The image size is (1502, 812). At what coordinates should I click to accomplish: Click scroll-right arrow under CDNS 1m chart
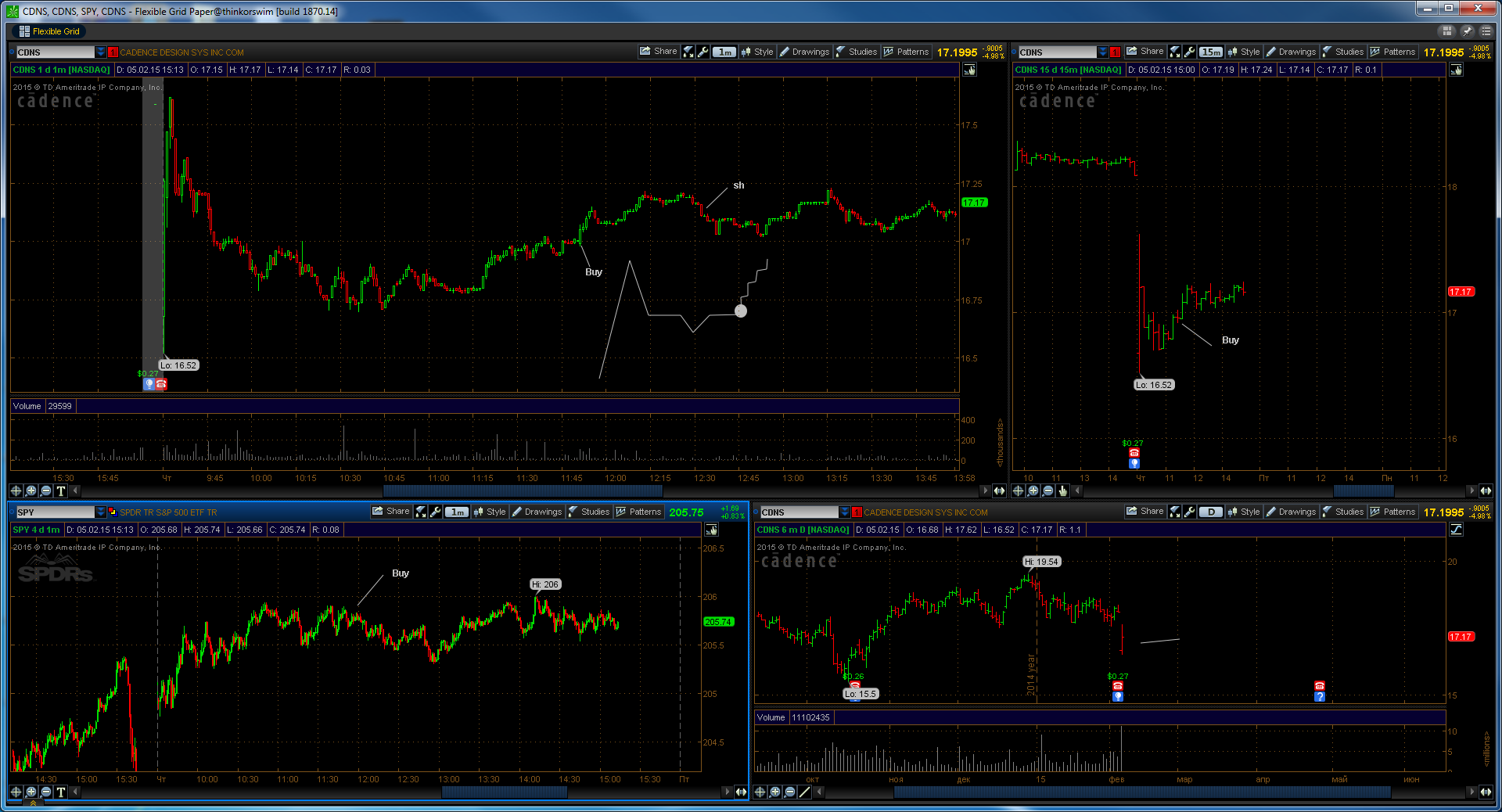point(985,490)
